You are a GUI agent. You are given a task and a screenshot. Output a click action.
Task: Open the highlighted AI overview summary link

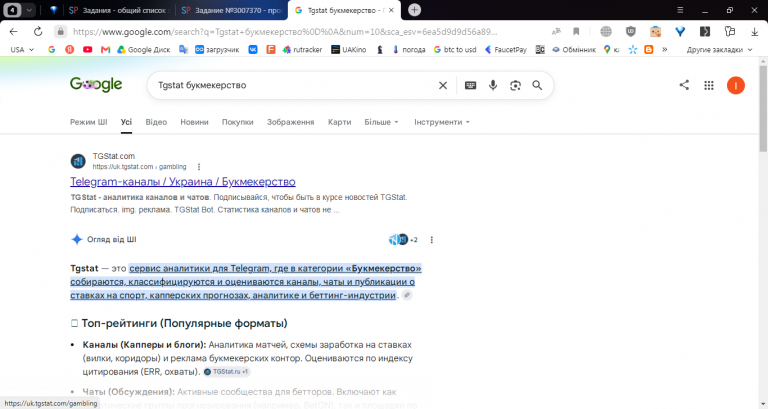click(246, 282)
